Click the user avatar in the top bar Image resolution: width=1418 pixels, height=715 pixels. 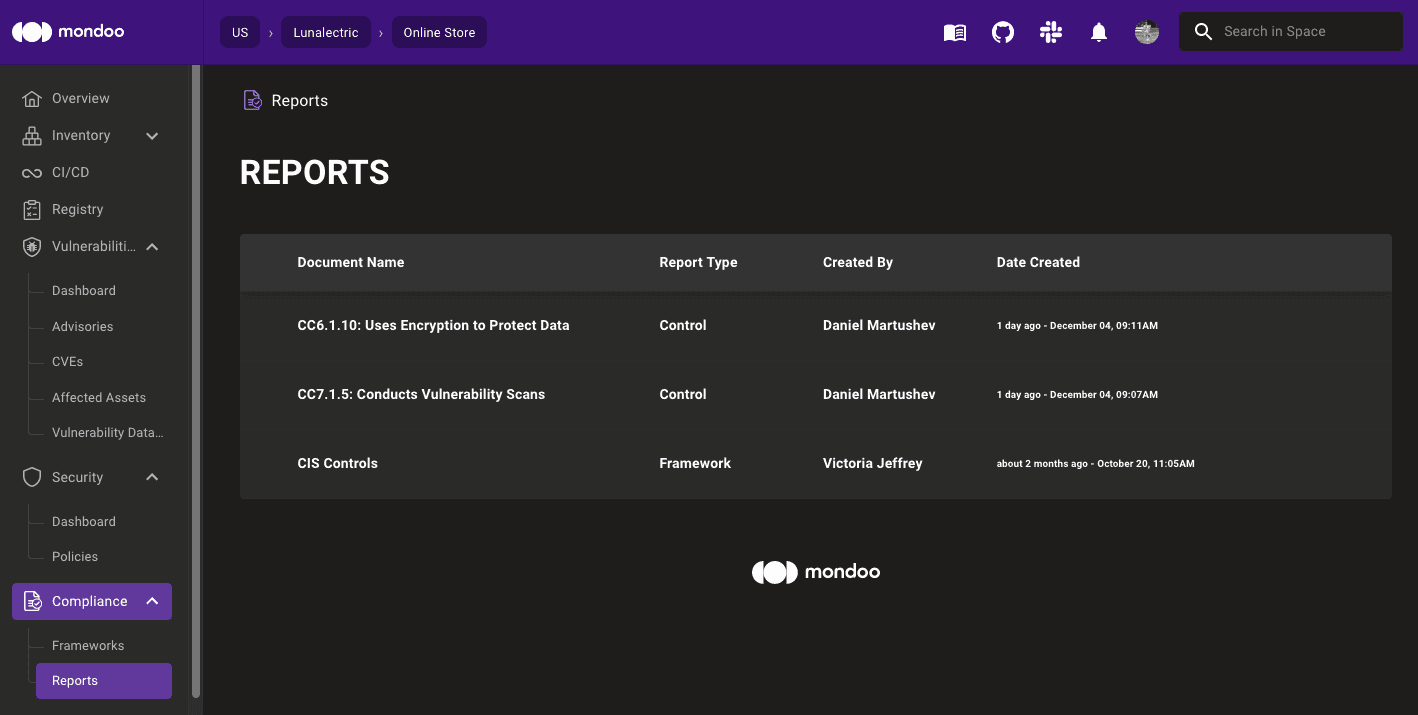coord(1146,32)
